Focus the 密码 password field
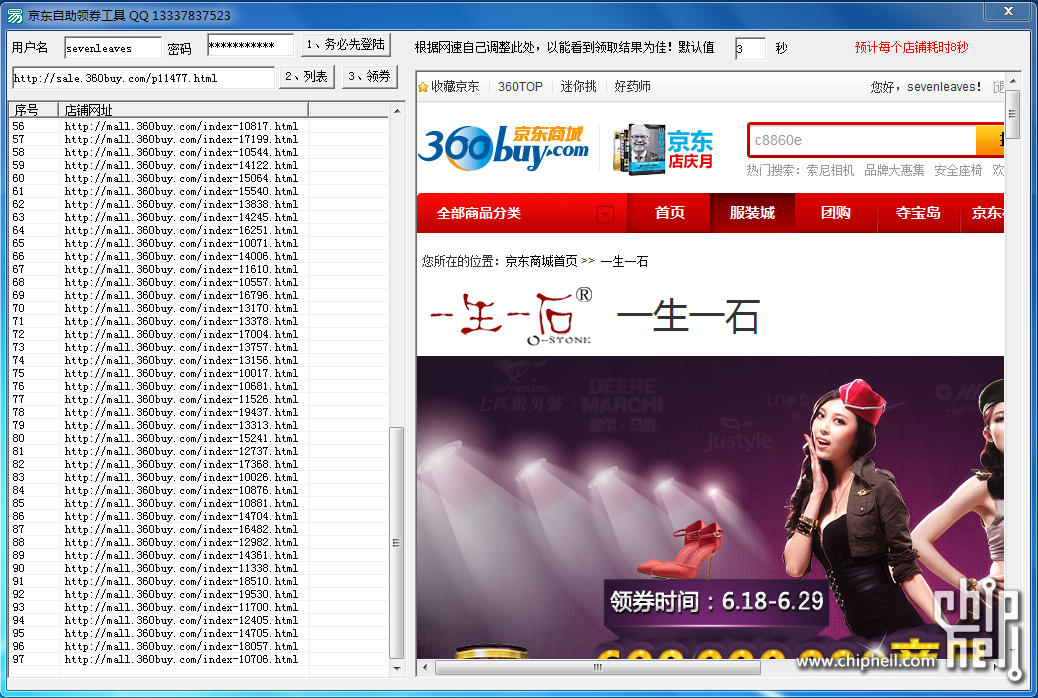This screenshot has width=1038, height=698. click(250, 45)
